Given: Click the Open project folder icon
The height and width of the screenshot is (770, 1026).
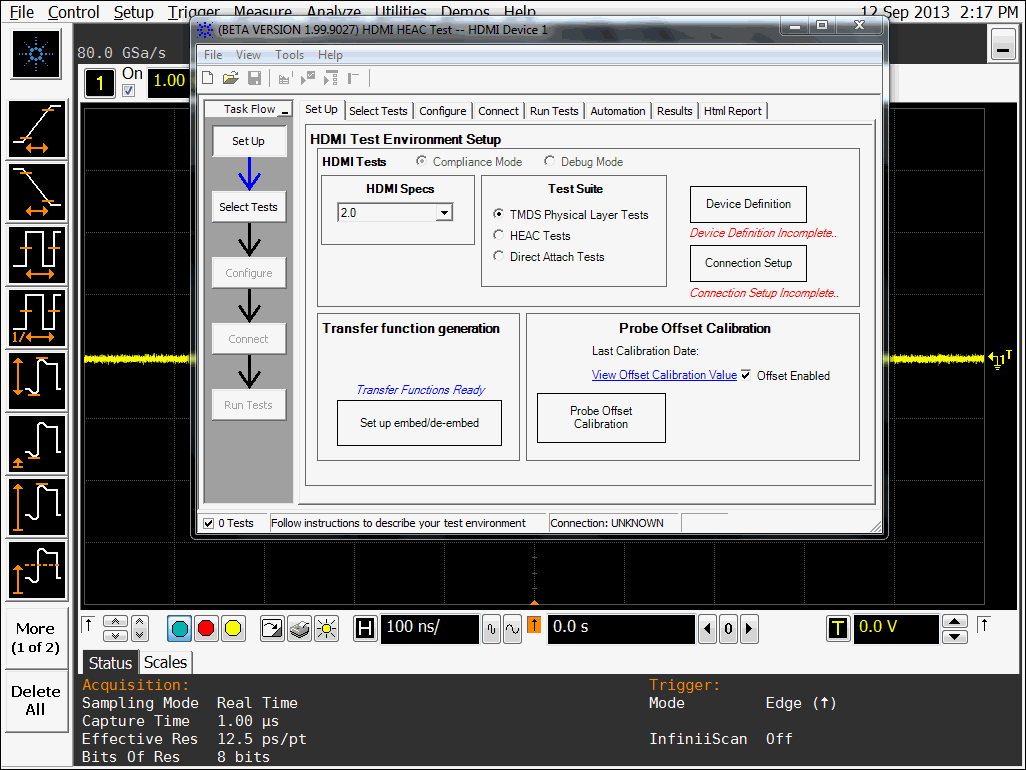Looking at the screenshot, I should pos(230,78).
